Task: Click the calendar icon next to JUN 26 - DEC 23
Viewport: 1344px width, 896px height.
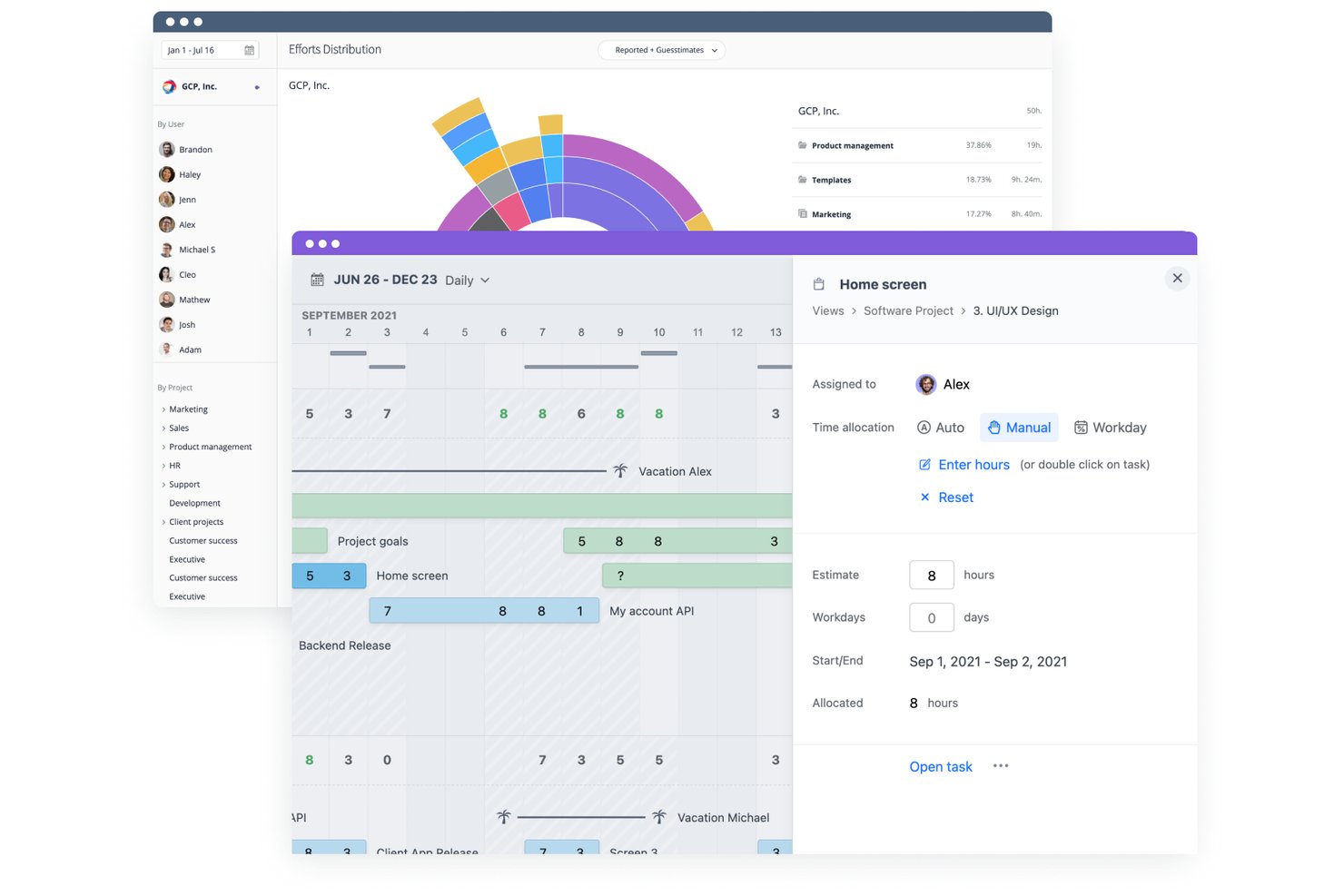Action: pos(317,280)
